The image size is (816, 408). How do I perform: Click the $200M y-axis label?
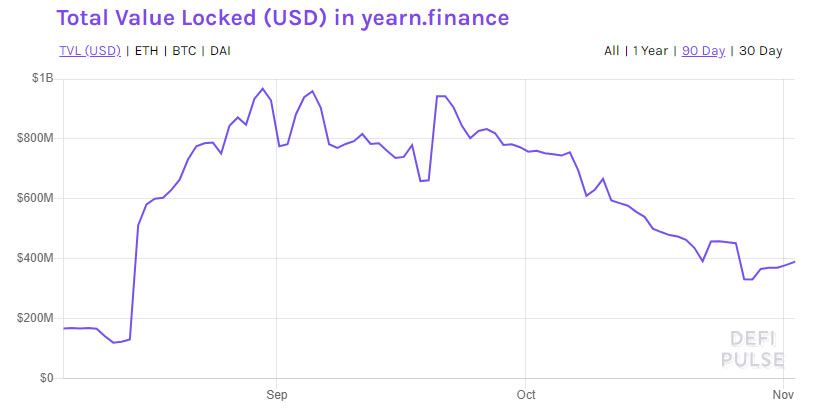tap(35, 318)
